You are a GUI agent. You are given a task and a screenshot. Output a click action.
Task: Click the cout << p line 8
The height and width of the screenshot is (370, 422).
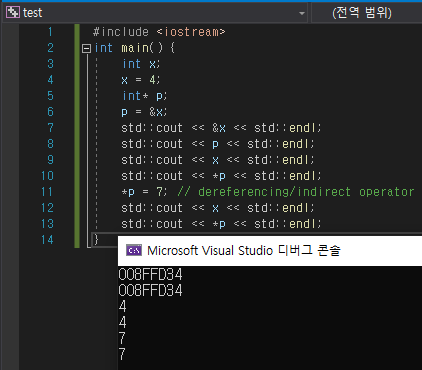[x=217, y=144]
